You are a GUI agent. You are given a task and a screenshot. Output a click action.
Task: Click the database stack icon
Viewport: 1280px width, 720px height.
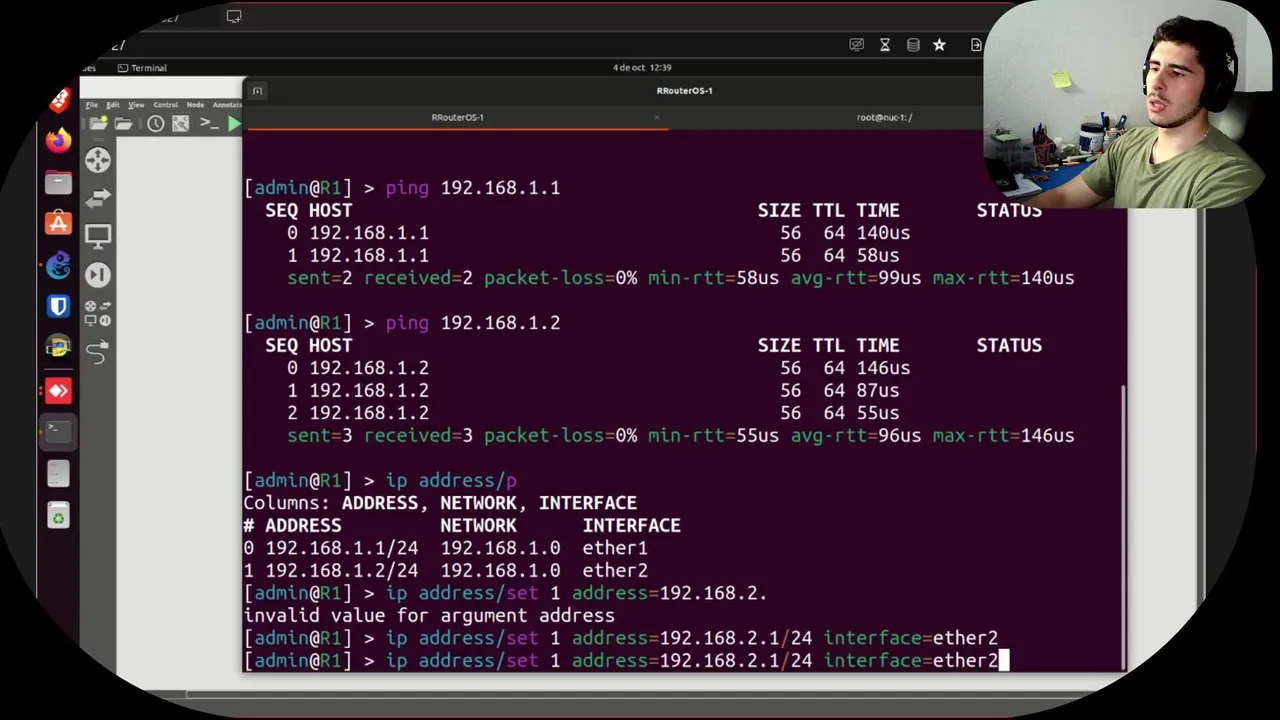(912, 45)
